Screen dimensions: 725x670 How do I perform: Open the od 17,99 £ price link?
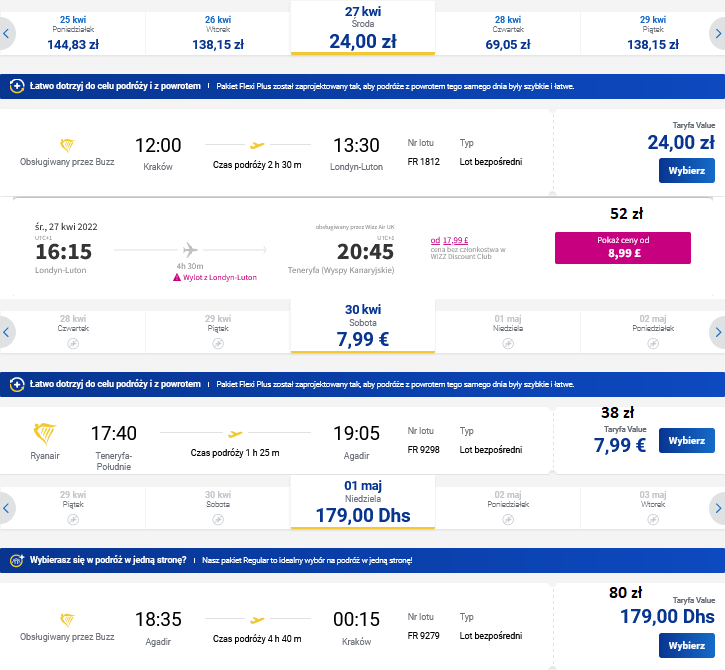[449, 240]
